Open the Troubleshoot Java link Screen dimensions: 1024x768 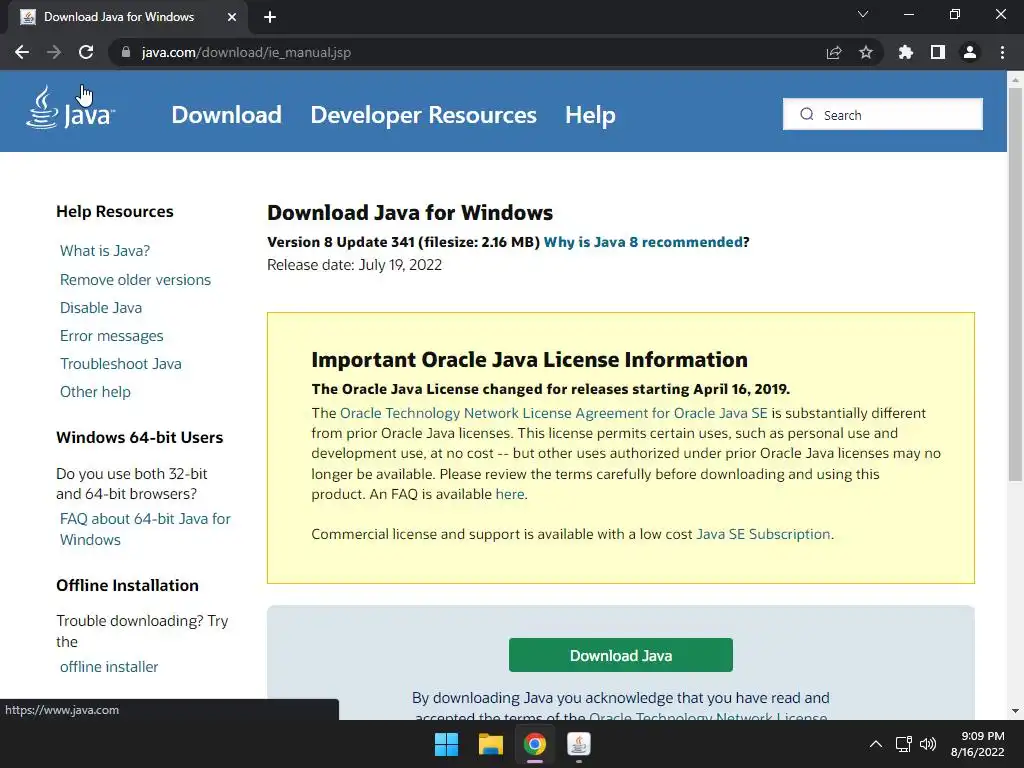(121, 364)
